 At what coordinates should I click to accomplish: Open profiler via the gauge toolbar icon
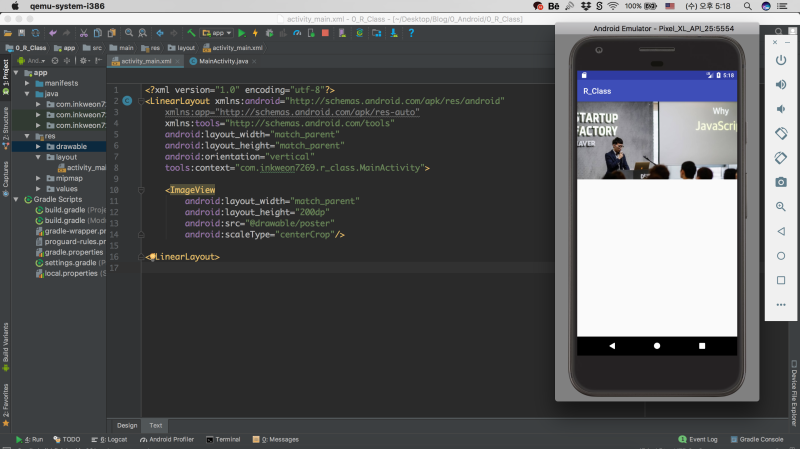coord(297,33)
